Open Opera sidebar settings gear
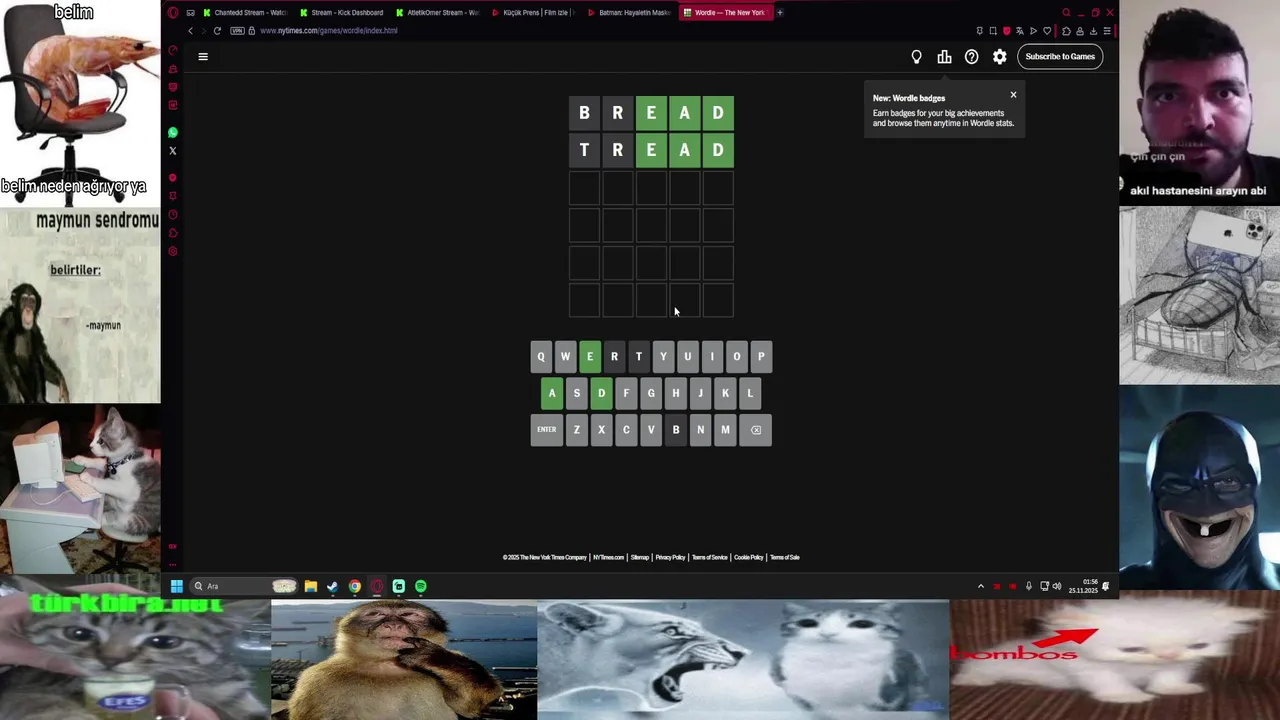 [x=173, y=251]
